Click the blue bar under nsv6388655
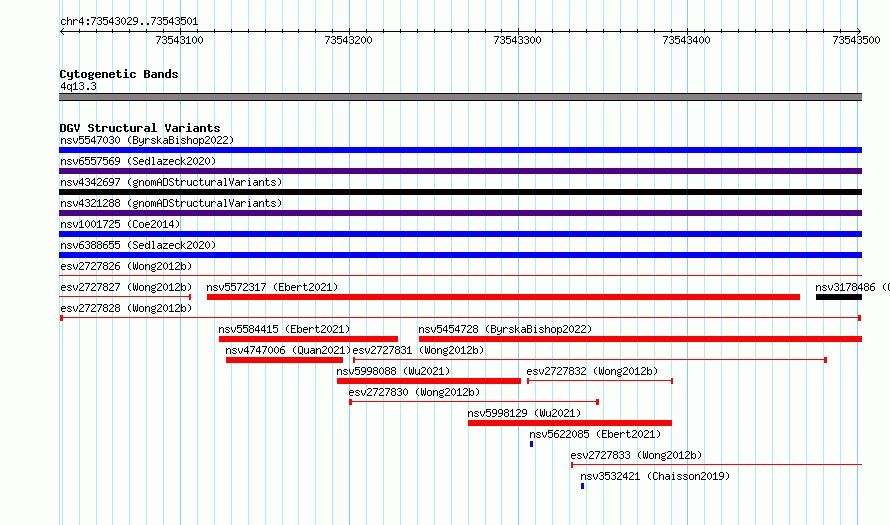This screenshot has height=525, width=890. point(460,255)
